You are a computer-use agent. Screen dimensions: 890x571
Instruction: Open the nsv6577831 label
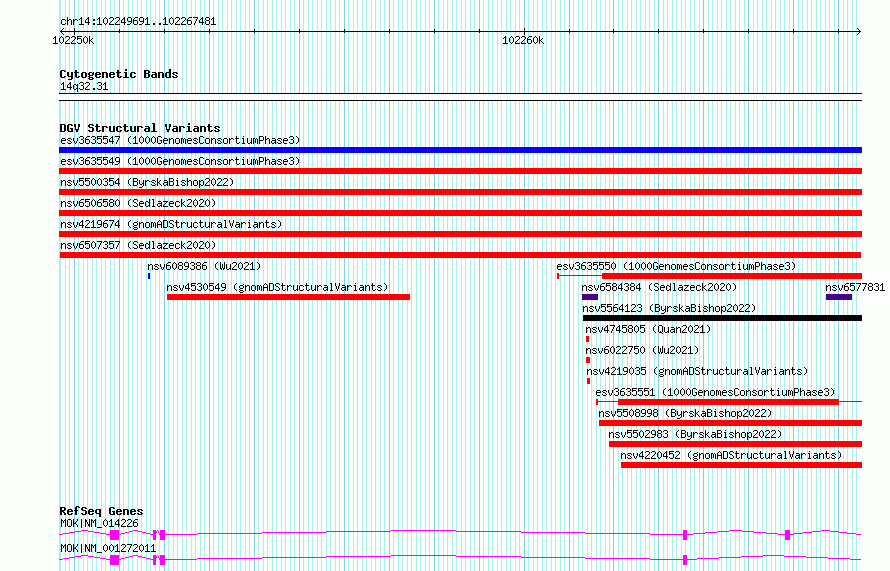(855, 287)
